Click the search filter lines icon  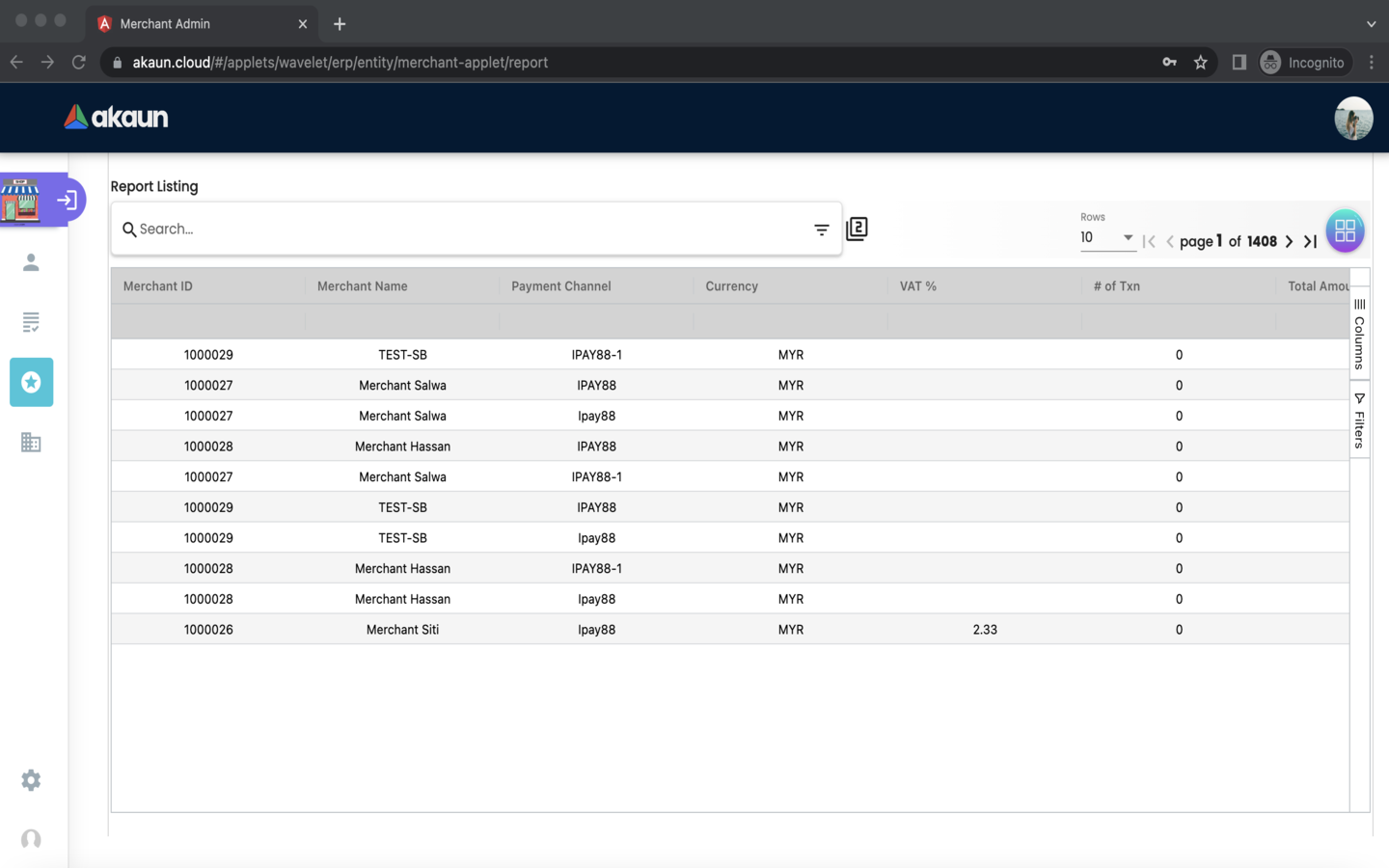821,230
